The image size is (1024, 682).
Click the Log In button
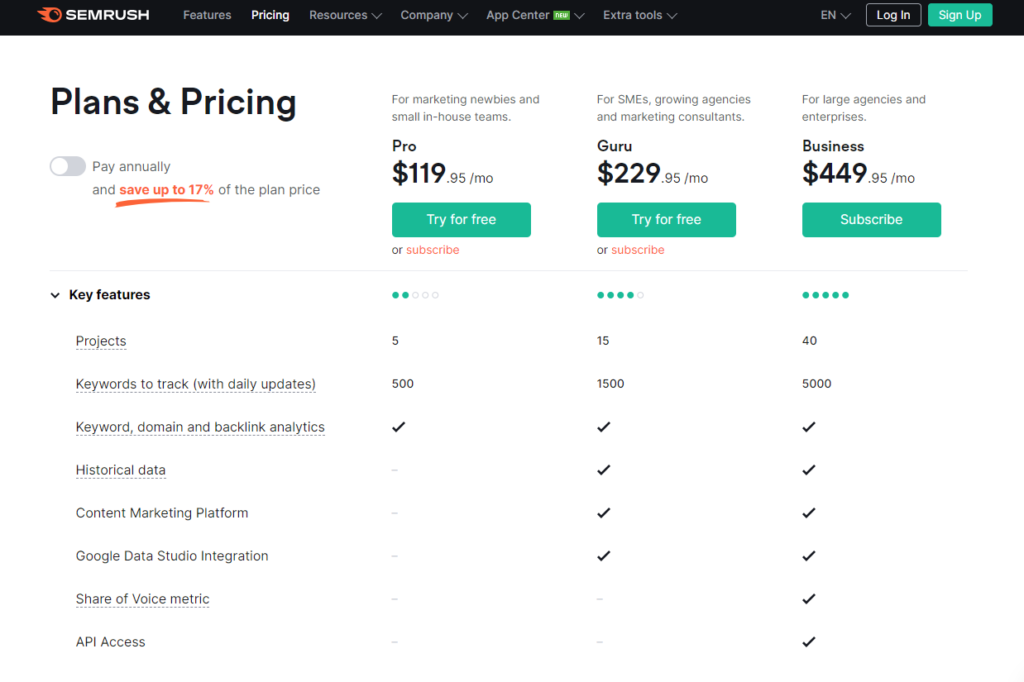pos(893,15)
